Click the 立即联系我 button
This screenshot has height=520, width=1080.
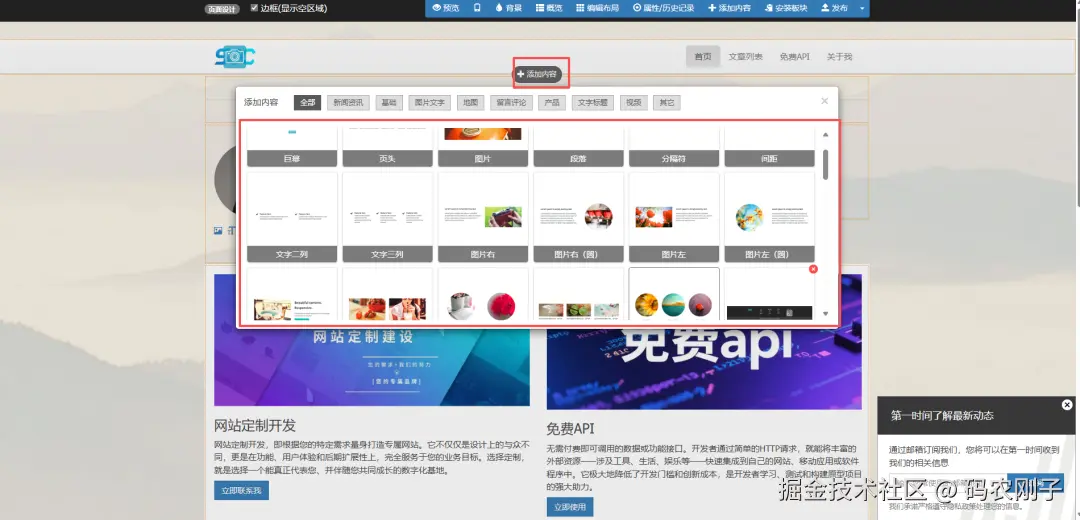(241, 490)
